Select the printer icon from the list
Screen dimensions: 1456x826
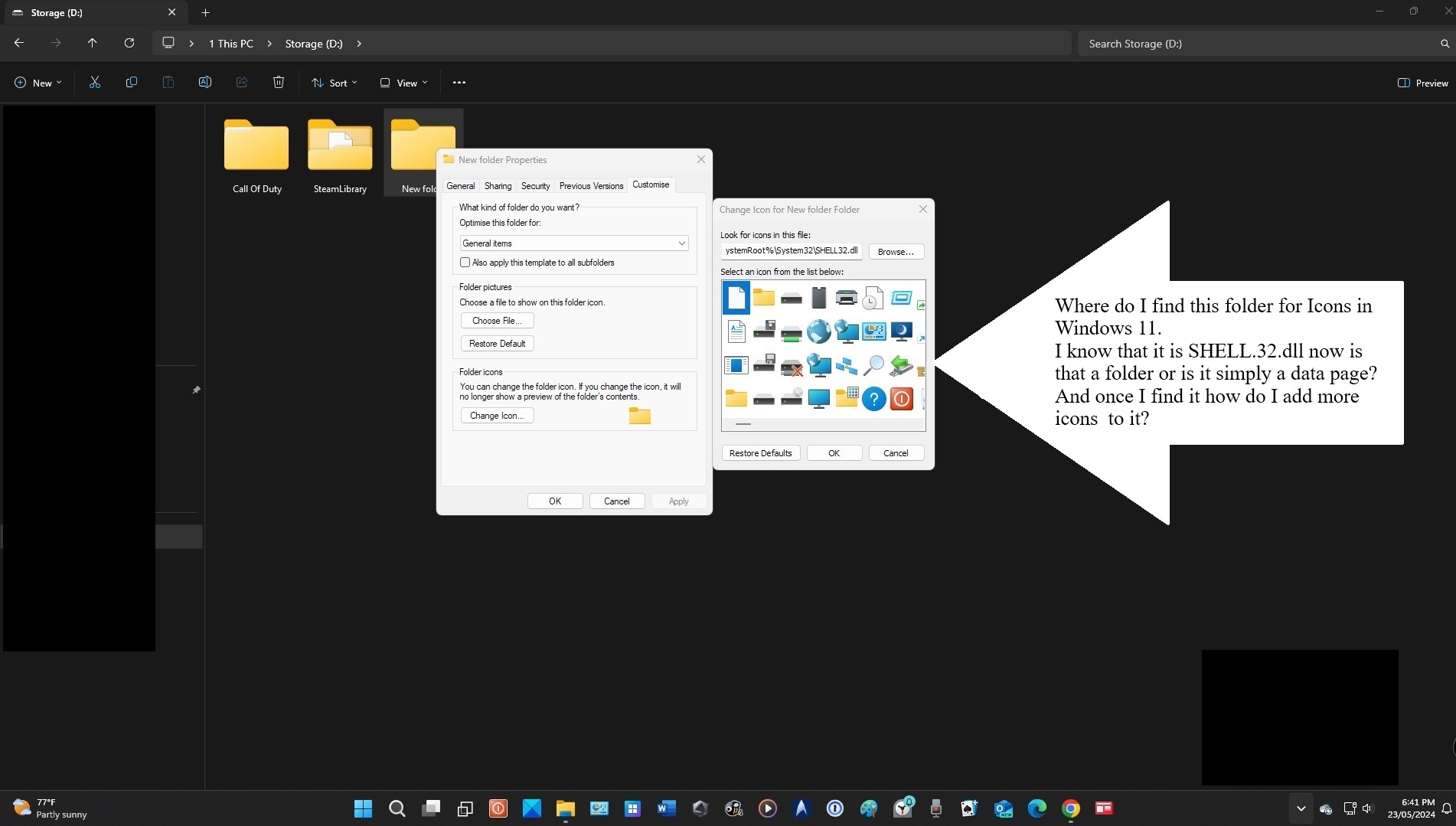tap(846, 298)
